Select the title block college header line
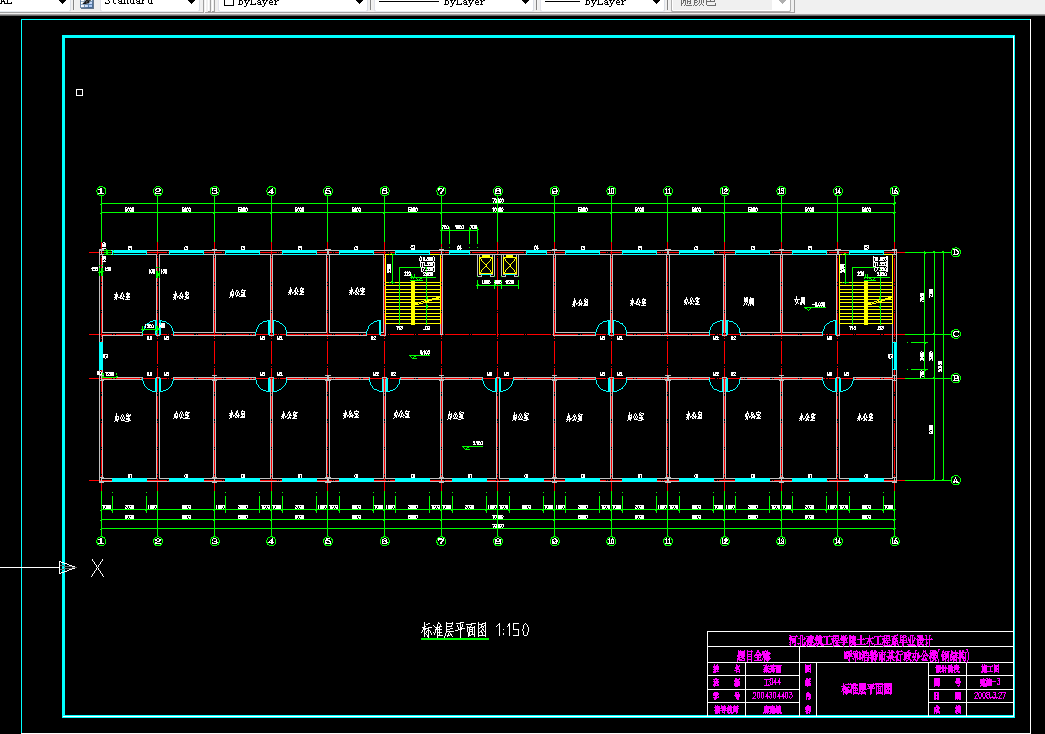The height and width of the screenshot is (734, 1045). (860, 640)
